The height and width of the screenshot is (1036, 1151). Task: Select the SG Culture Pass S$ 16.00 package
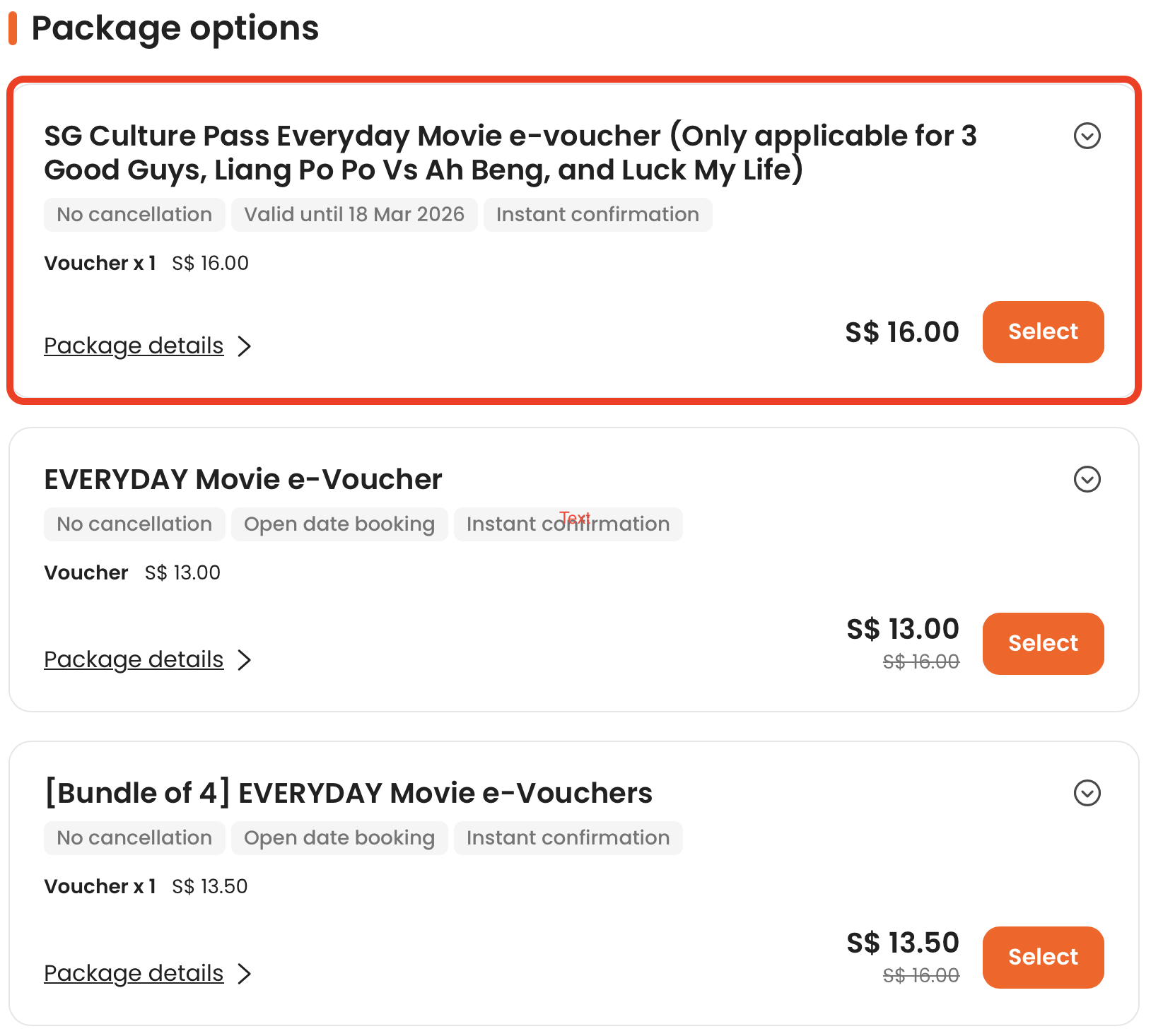[x=1043, y=332]
